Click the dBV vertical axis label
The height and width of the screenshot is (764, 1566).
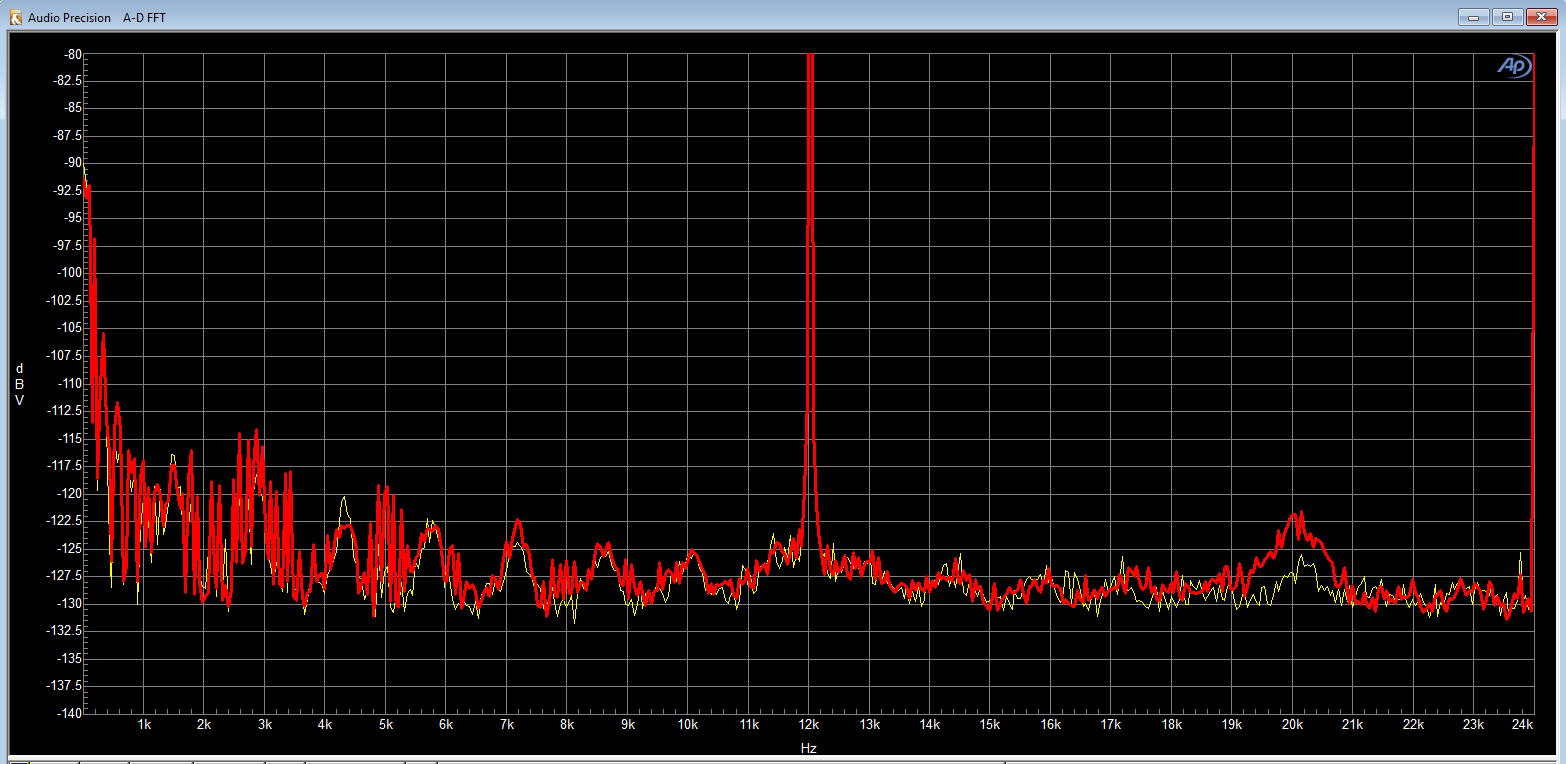click(19, 384)
